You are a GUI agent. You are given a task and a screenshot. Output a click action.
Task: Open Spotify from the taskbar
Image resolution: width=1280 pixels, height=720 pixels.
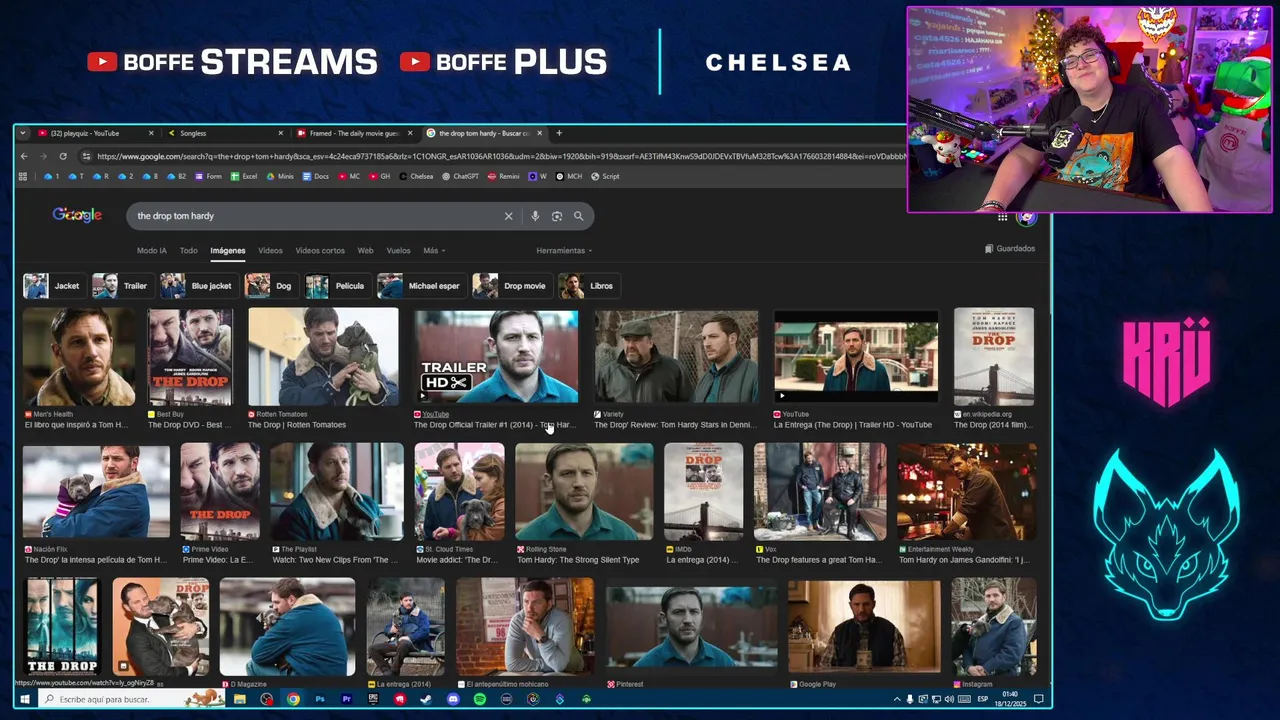[480, 699]
